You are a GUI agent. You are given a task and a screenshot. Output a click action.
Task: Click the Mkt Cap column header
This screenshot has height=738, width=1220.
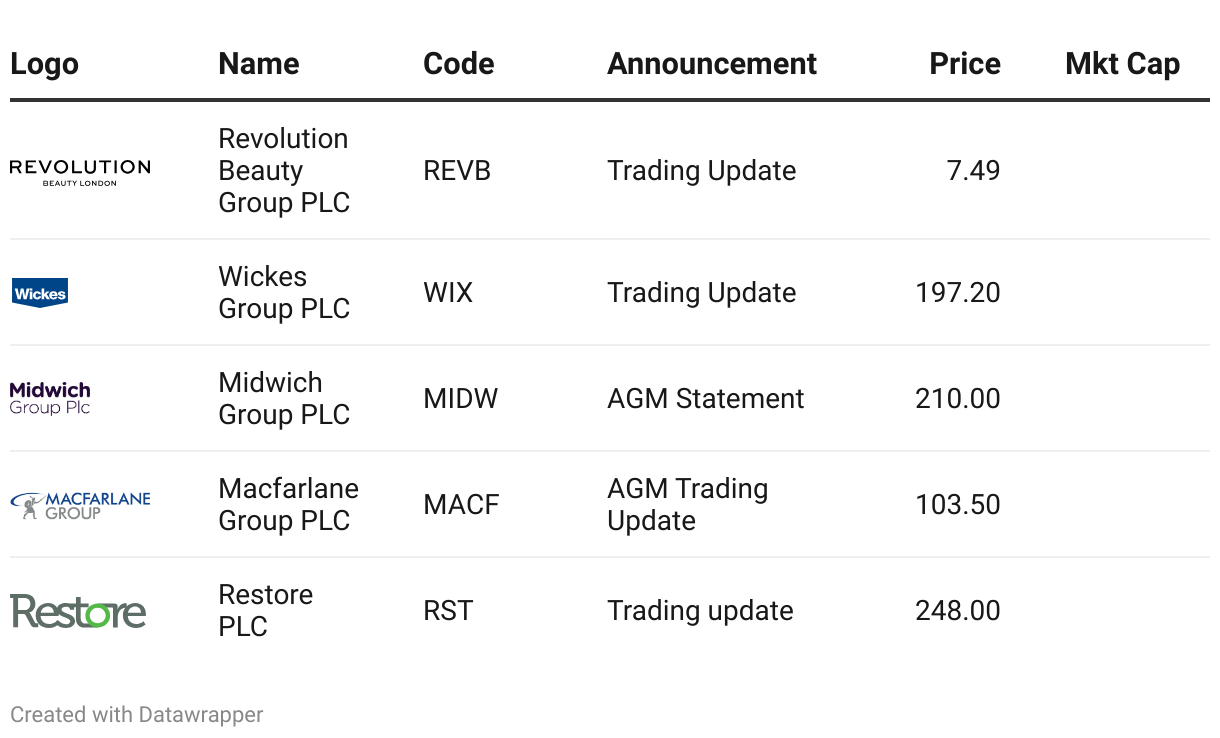click(x=1122, y=64)
